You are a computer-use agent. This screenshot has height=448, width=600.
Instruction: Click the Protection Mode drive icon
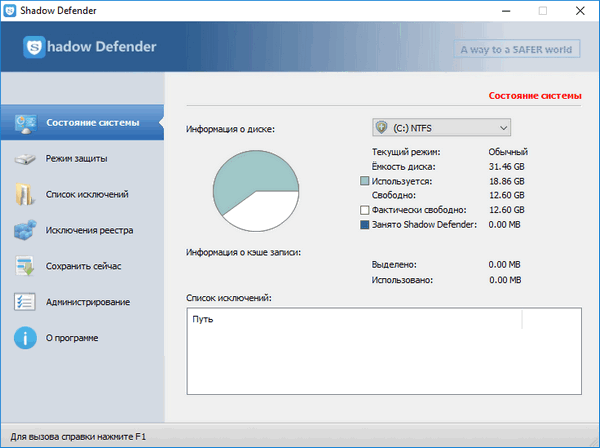(25, 159)
